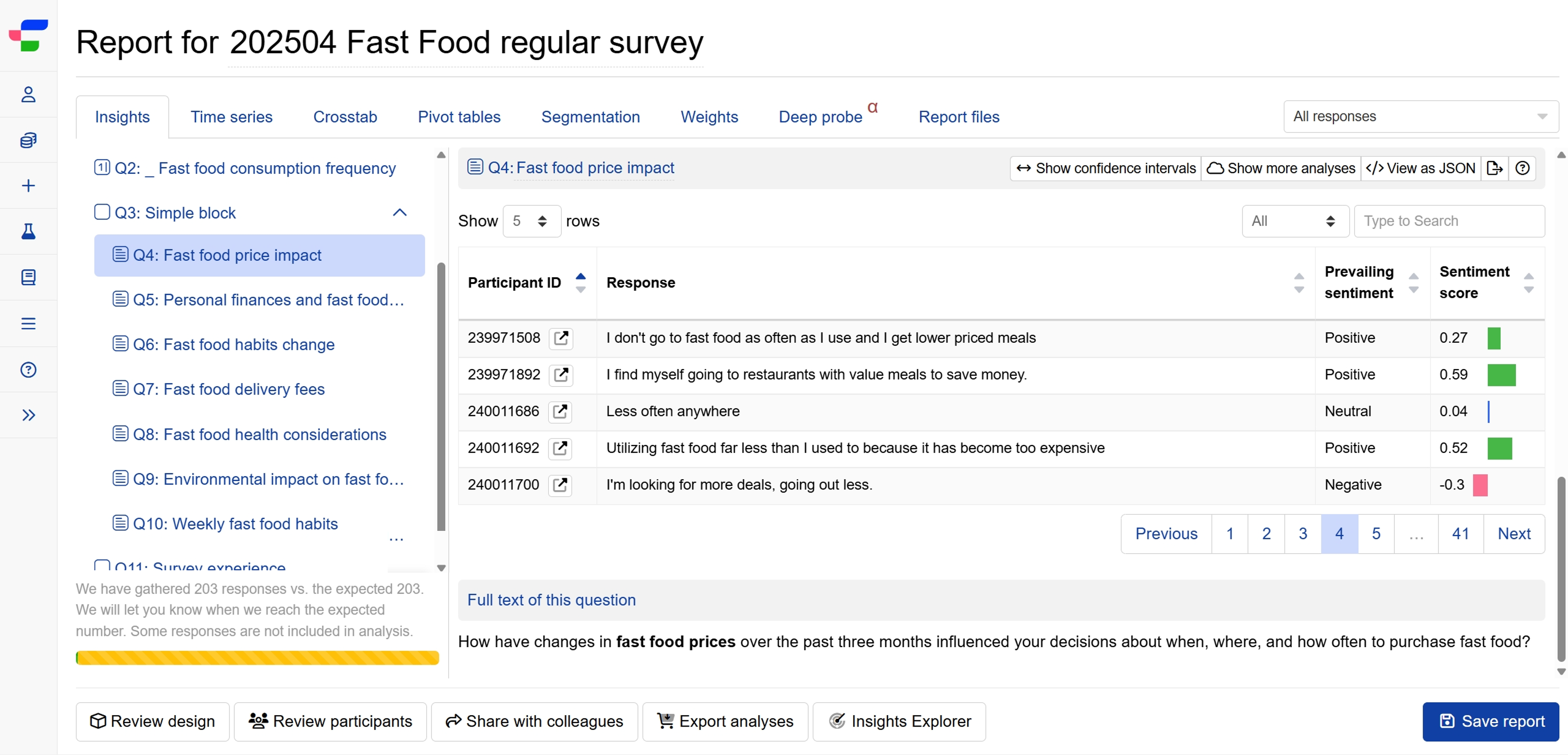
Task: Open the list menu sidebar icon
Action: click(28, 324)
